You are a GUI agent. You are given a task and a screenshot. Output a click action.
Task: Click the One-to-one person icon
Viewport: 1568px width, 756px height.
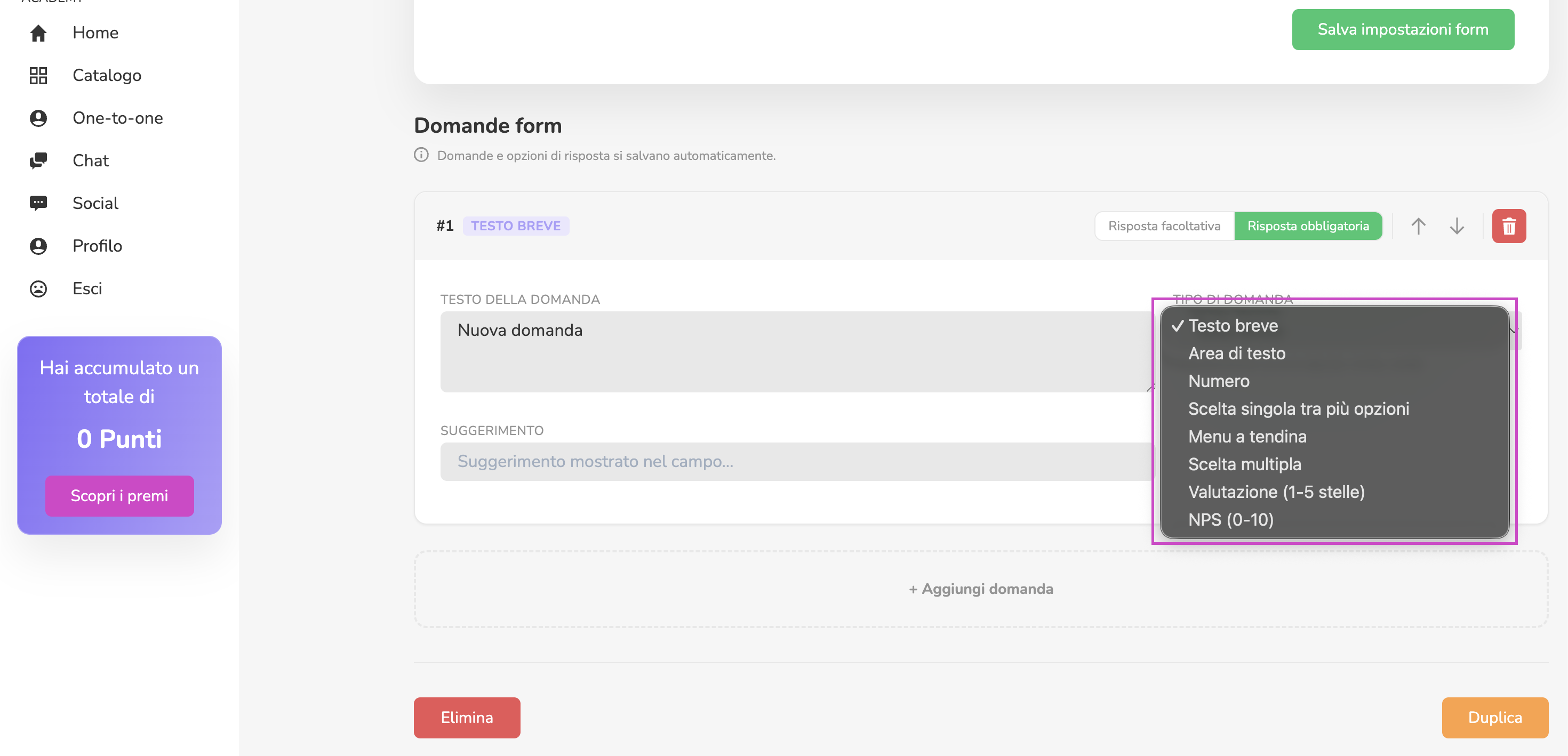pos(38,118)
